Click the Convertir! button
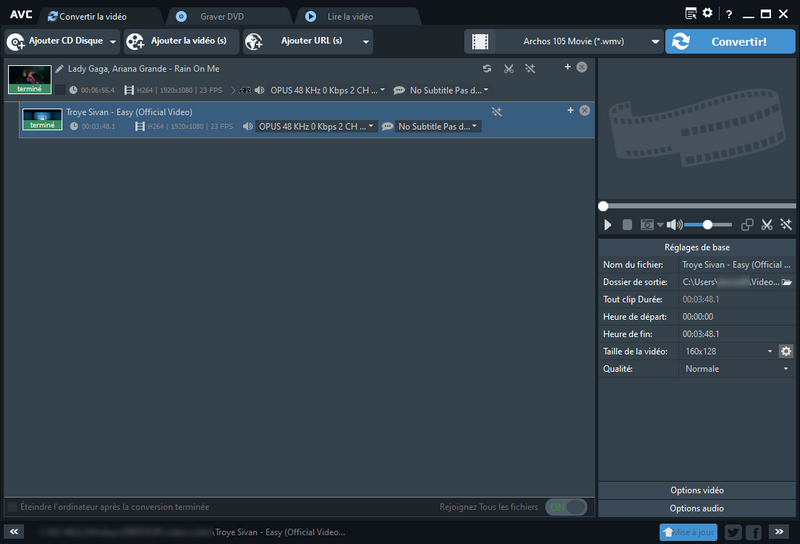Screen dimensions: 800x544 tap(730, 41)
